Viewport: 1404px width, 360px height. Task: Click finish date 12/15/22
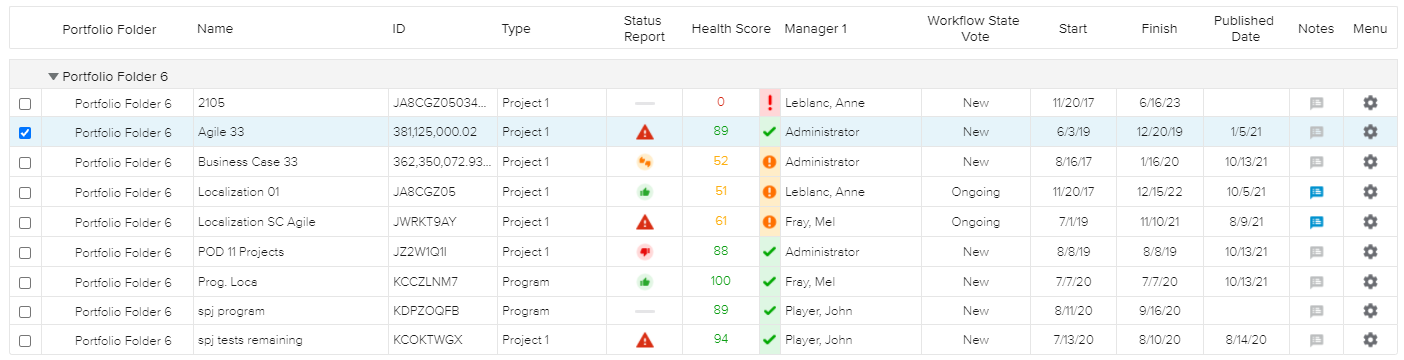[1159, 192]
